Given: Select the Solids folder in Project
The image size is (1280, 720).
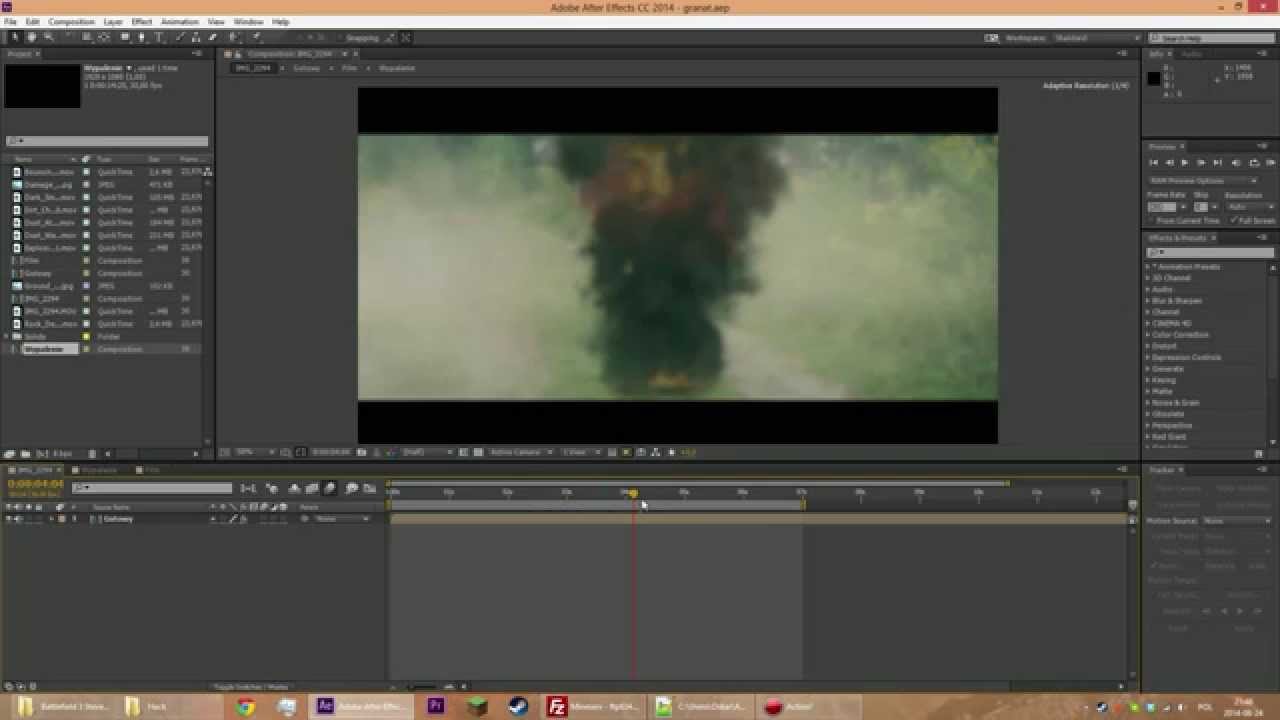Looking at the screenshot, I should tap(35, 336).
